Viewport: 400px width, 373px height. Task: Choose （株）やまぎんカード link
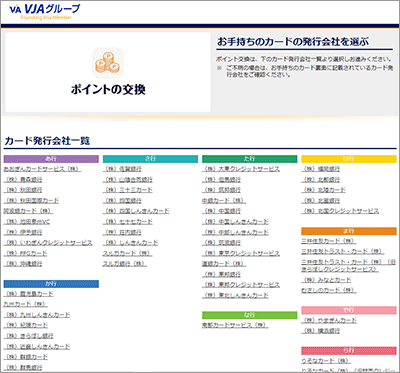pos(329,320)
